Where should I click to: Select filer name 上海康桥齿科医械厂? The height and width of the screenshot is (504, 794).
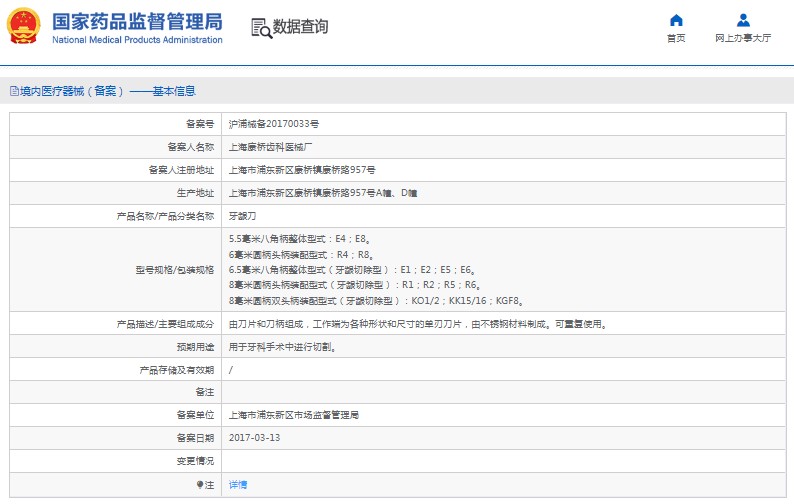270,147
